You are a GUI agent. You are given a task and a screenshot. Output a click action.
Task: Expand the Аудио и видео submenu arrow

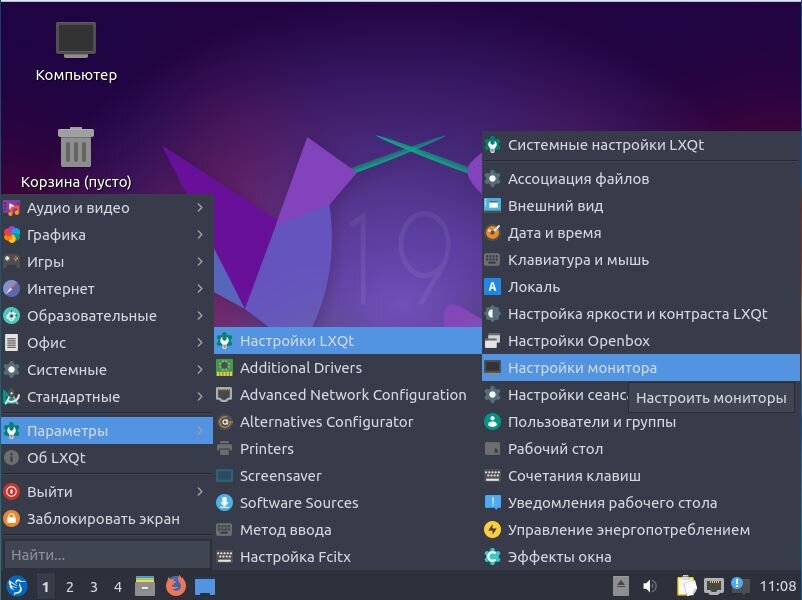click(x=200, y=208)
